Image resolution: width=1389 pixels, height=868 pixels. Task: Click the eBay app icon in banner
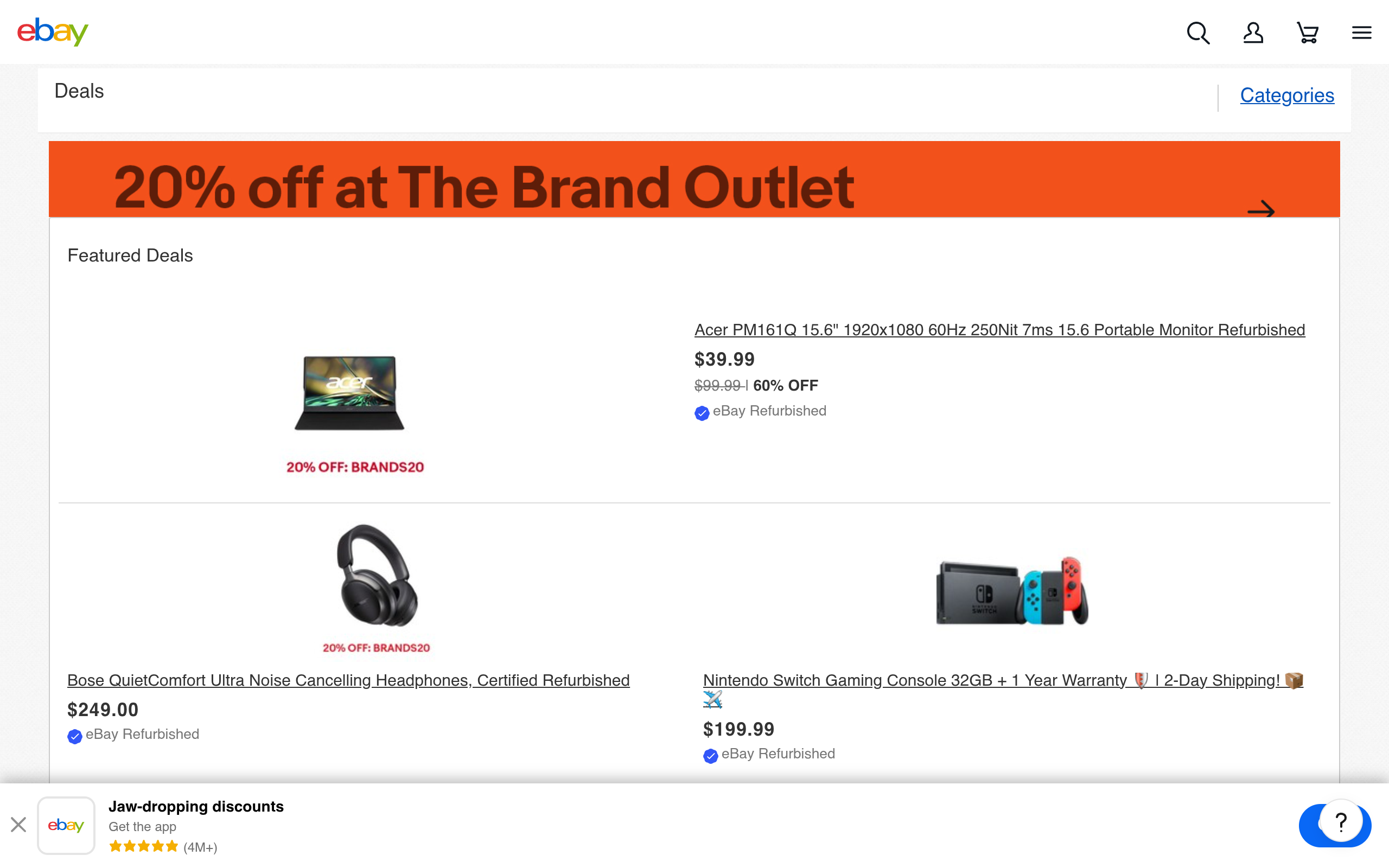66,825
